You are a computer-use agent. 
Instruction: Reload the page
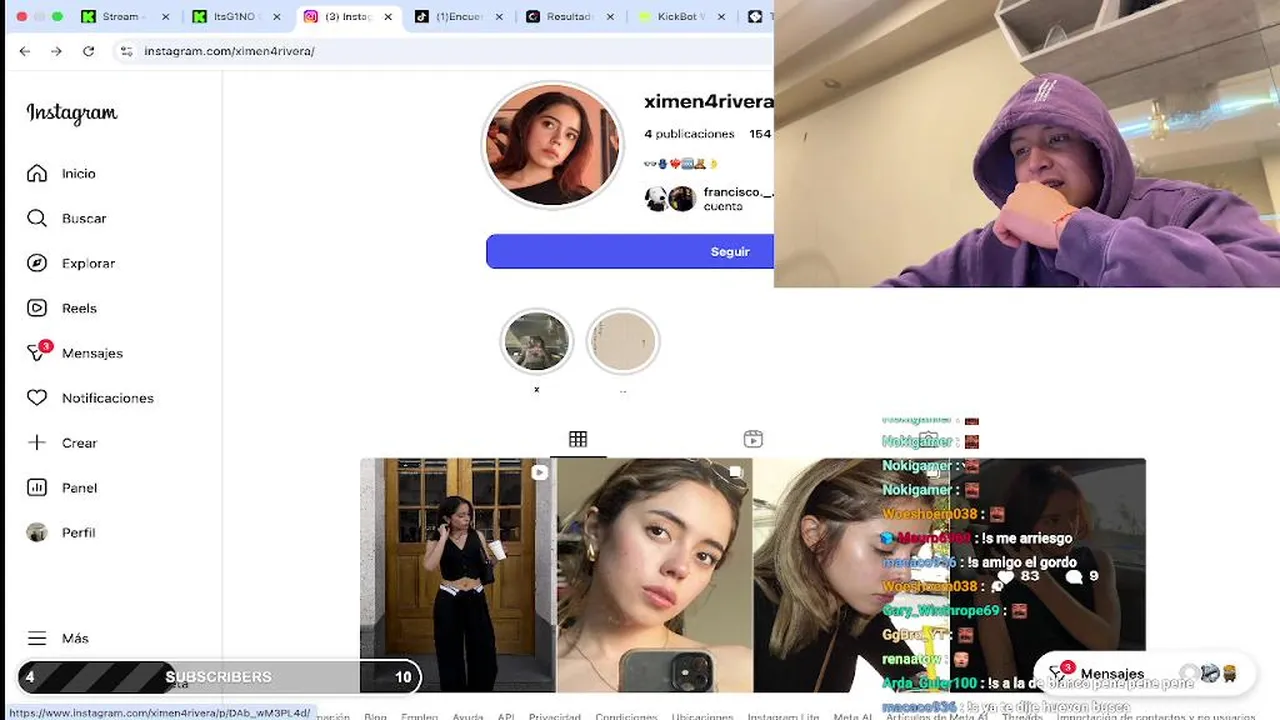tap(88, 51)
